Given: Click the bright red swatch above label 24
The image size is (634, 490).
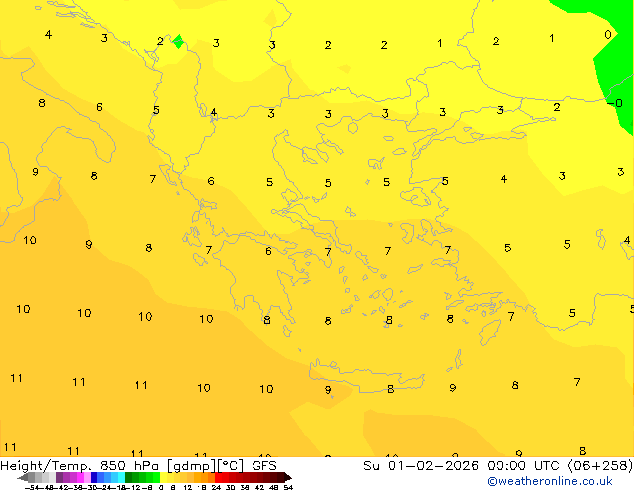Looking at the screenshot, I should click(218, 477).
